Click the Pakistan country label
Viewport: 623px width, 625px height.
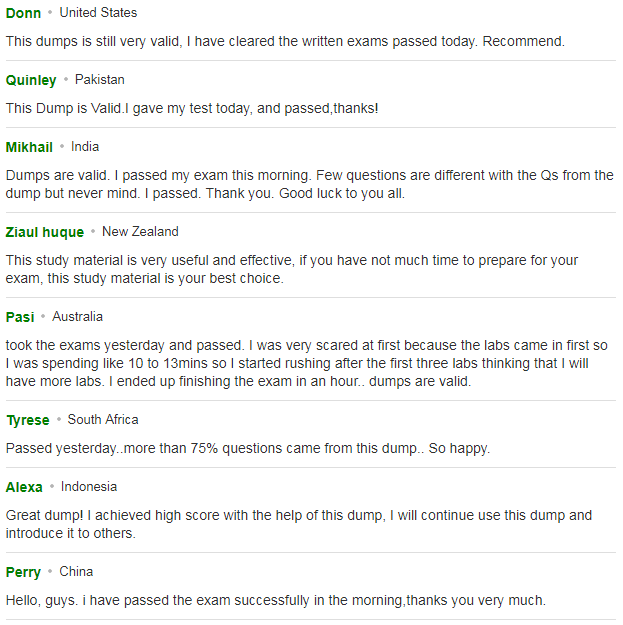coord(100,80)
